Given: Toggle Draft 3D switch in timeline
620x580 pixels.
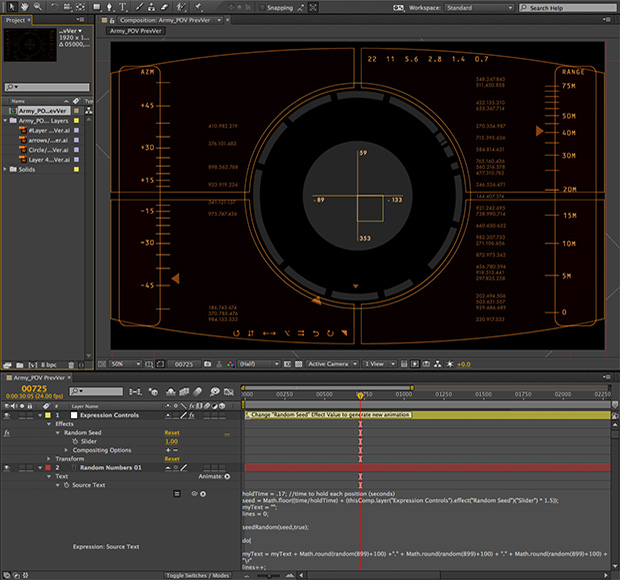Looking at the screenshot, I should click(153, 392).
